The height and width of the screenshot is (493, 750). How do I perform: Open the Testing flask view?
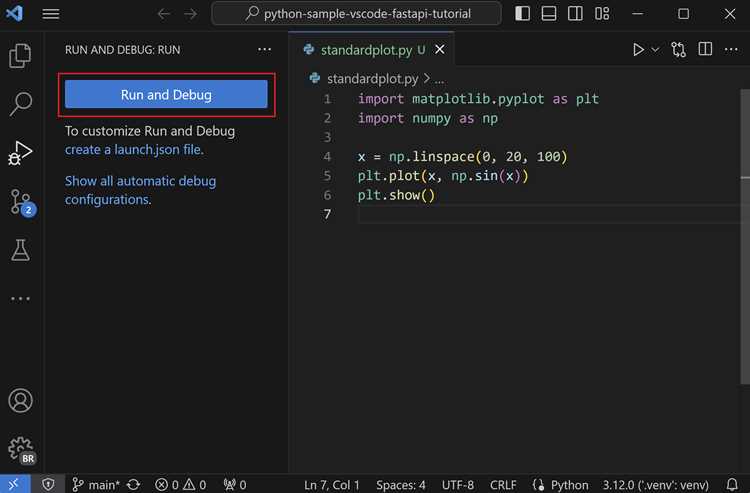coord(20,250)
